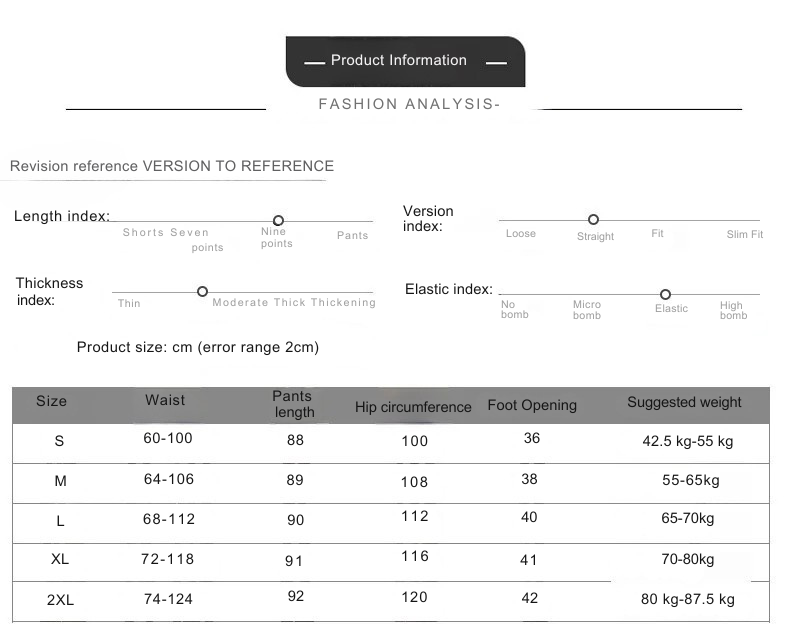Viewport: 790px width, 642px height.
Task: Click the Version index slider marker
Action: 593,219
